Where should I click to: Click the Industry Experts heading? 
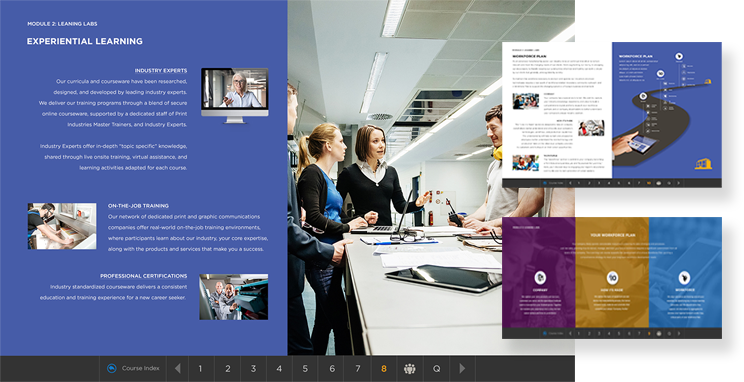coord(161,71)
